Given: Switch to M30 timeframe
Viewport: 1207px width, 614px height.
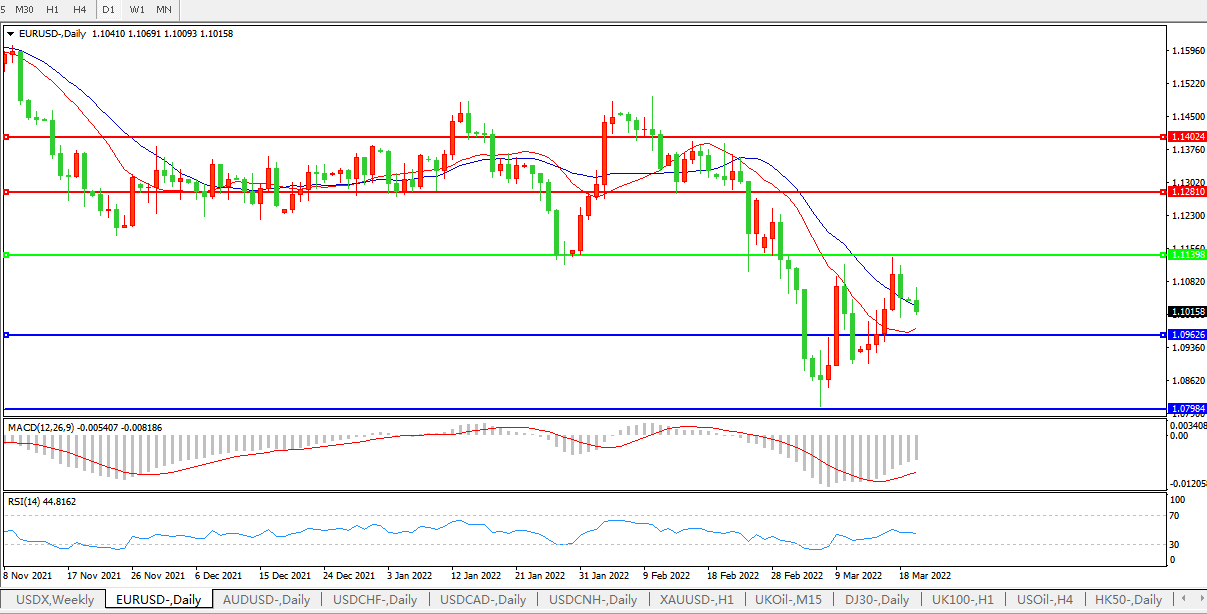Looking at the screenshot, I should coord(24,9).
